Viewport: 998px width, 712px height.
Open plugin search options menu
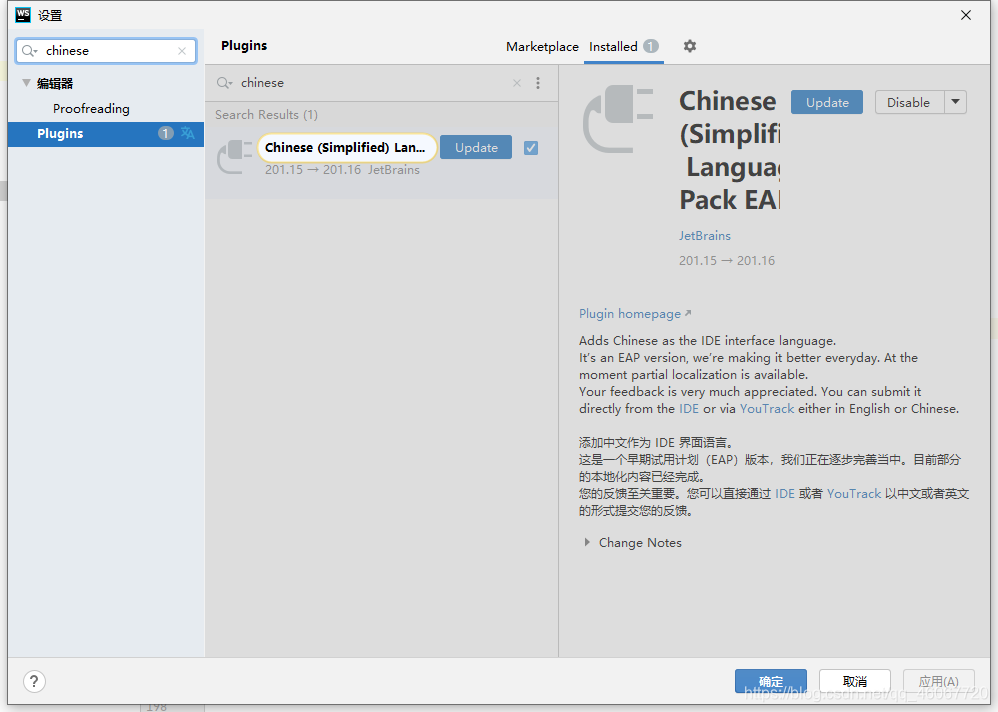[538, 83]
